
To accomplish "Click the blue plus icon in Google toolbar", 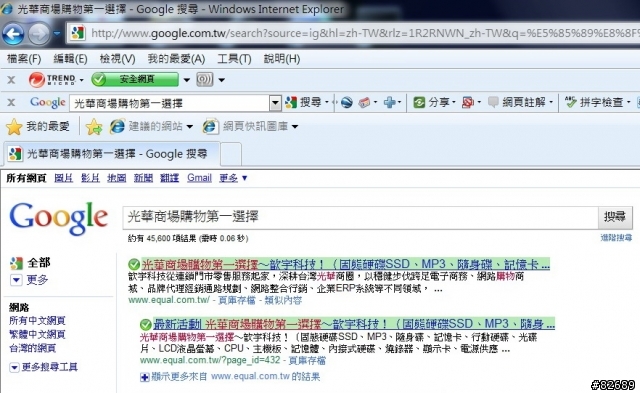I will (389, 102).
